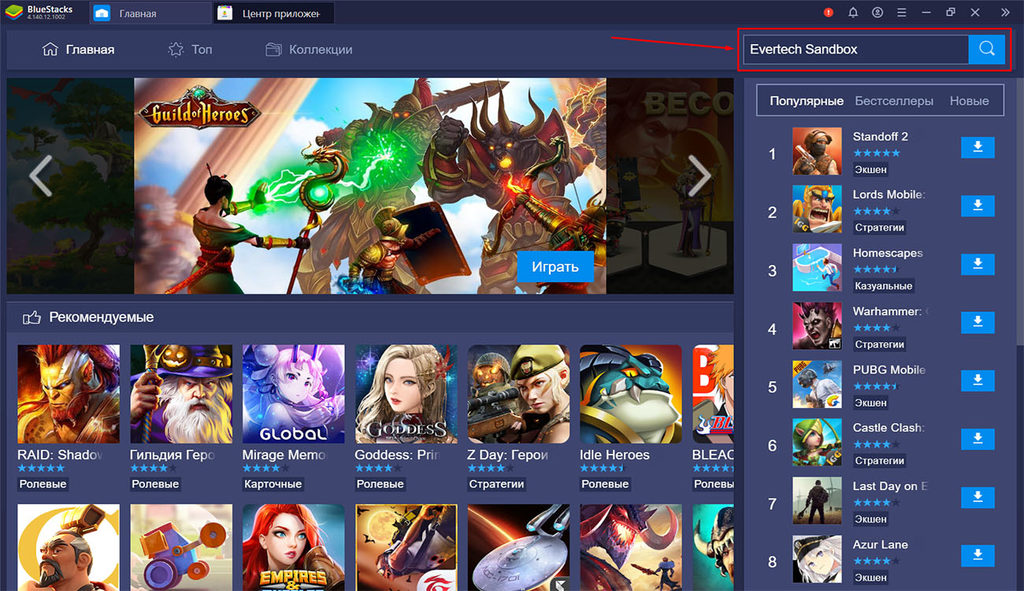Open the notifications bell
This screenshot has height=591, width=1024.
pos(853,12)
